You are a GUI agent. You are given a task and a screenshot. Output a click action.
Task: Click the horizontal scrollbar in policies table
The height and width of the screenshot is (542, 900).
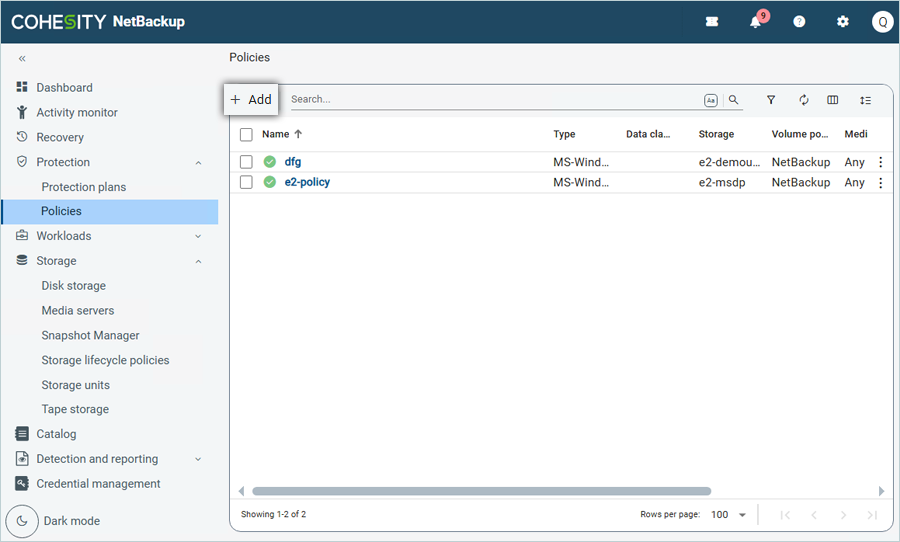pyautogui.click(x=481, y=491)
